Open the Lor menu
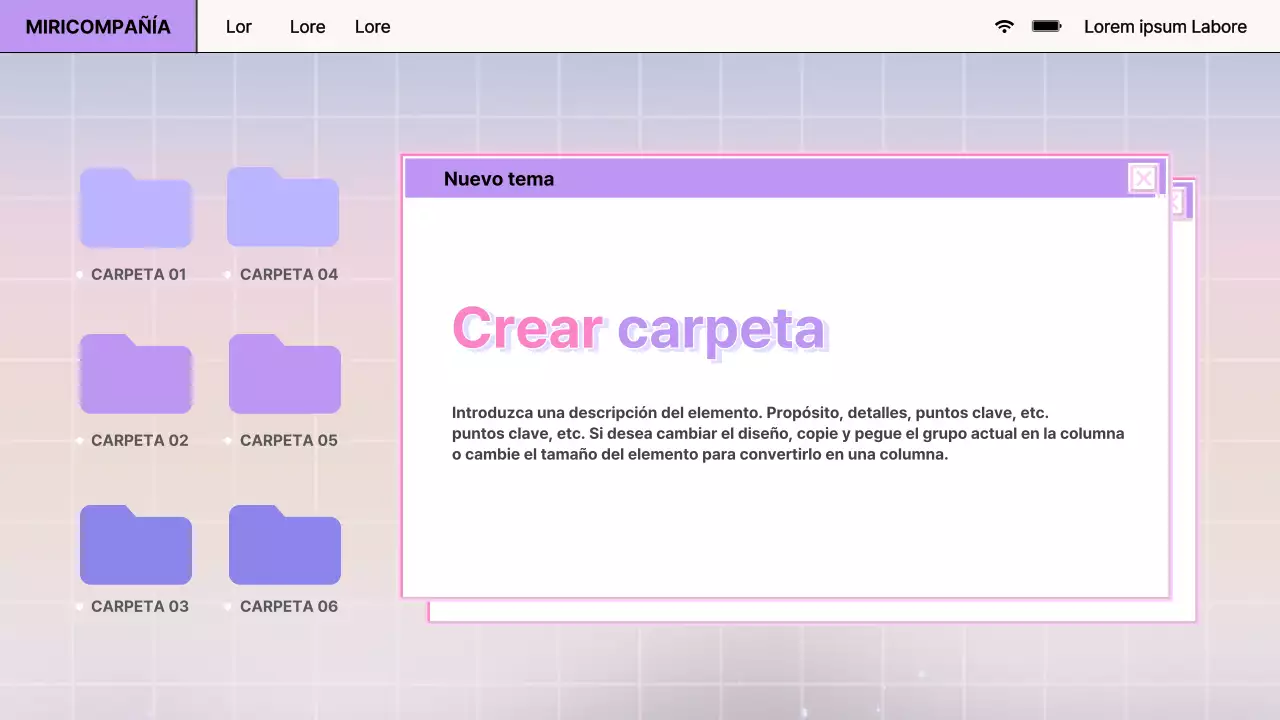Image resolution: width=1280 pixels, height=720 pixels. [238, 27]
